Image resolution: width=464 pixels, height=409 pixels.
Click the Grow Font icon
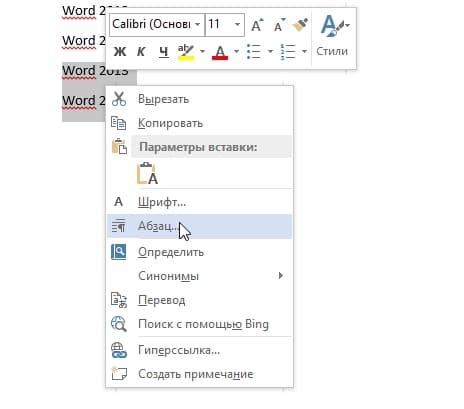click(x=257, y=25)
